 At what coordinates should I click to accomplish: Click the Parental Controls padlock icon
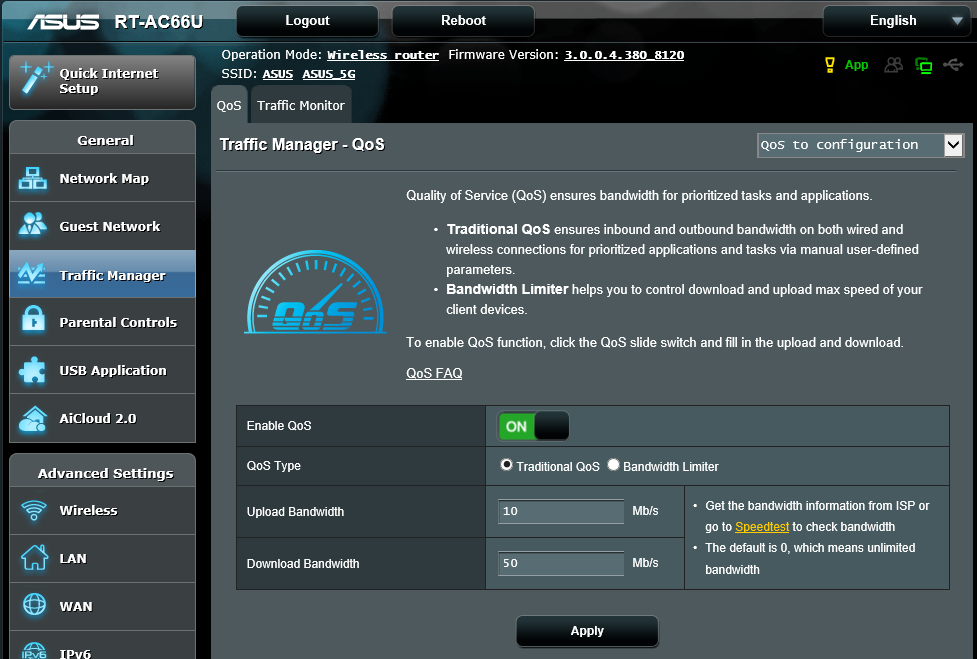(x=33, y=322)
